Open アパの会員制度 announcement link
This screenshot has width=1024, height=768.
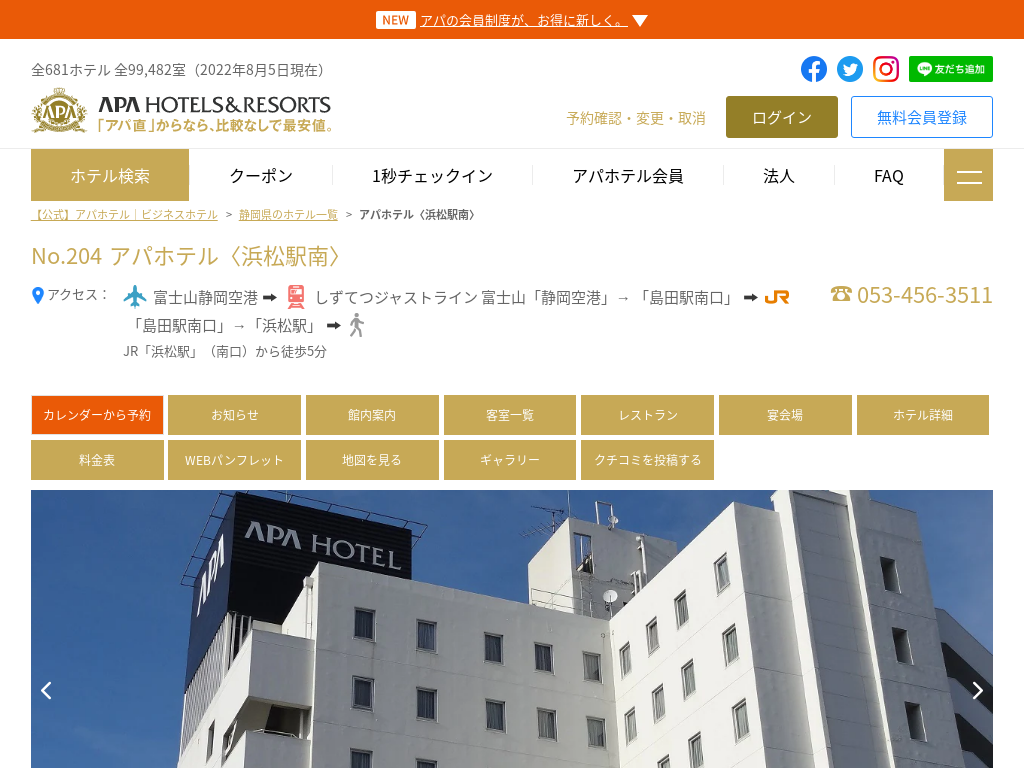click(x=524, y=20)
